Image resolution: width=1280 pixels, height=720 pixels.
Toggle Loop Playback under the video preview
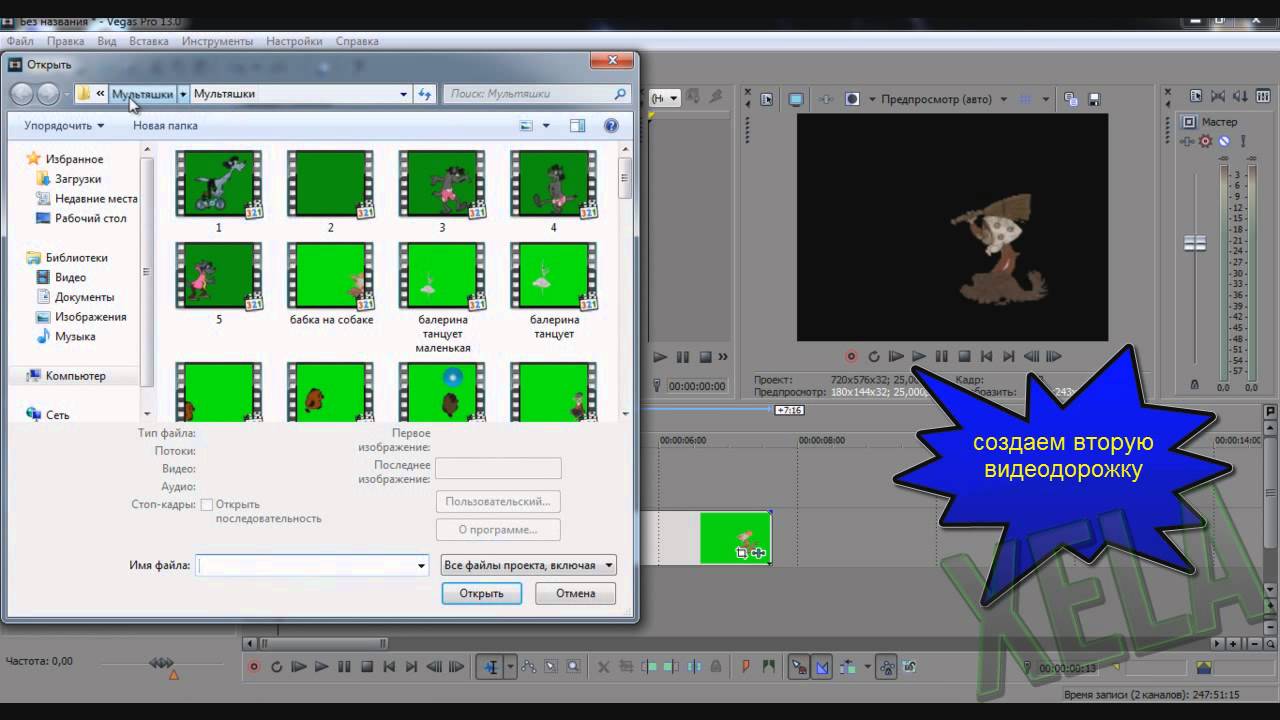point(873,356)
